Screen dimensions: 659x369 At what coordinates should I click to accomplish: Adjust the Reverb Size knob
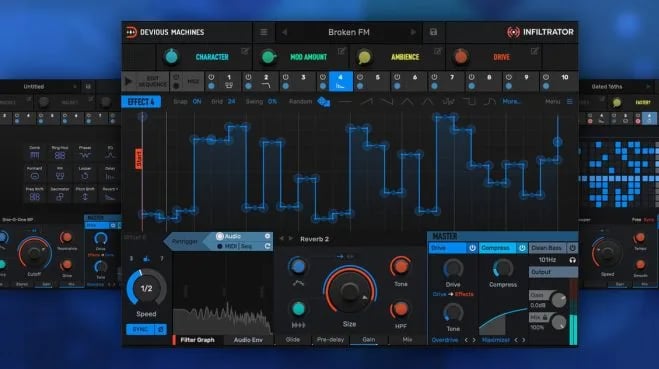[350, 291]
